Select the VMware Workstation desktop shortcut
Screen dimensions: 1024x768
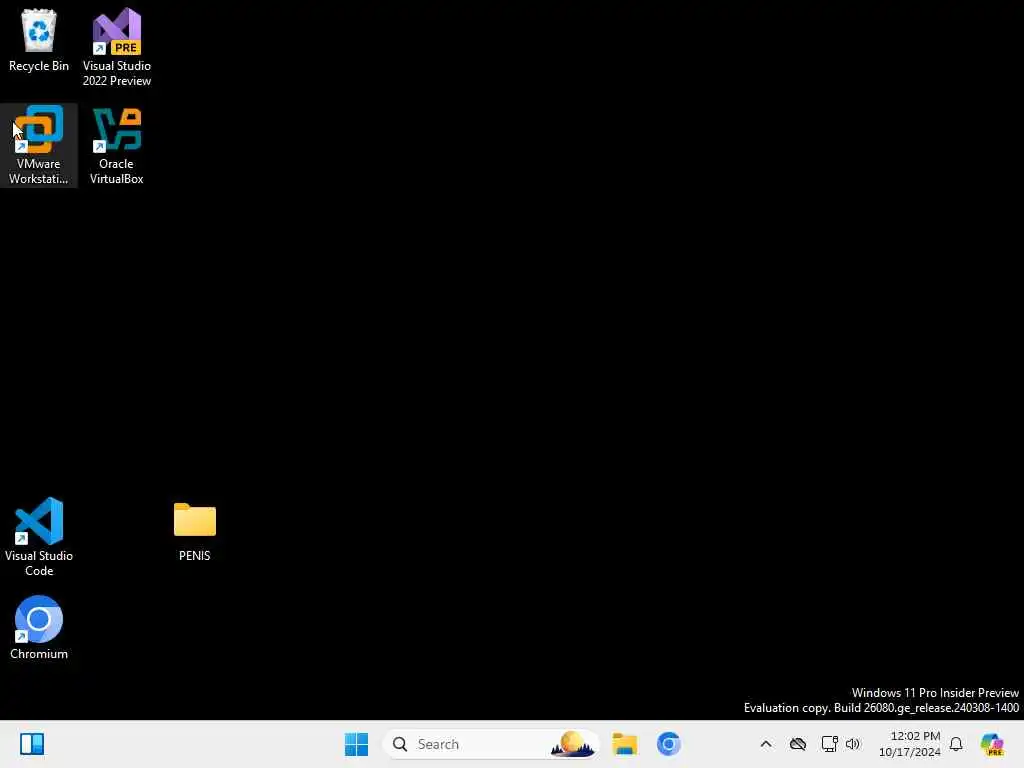pos(39,145)
